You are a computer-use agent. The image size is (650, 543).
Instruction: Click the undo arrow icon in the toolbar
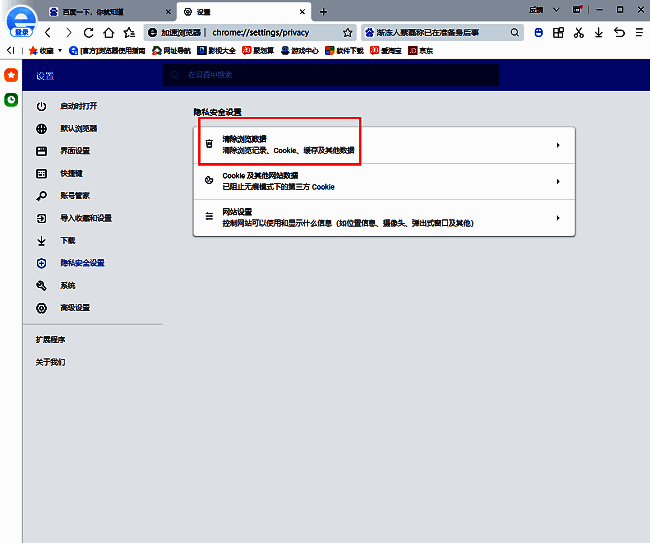(618, 32)
